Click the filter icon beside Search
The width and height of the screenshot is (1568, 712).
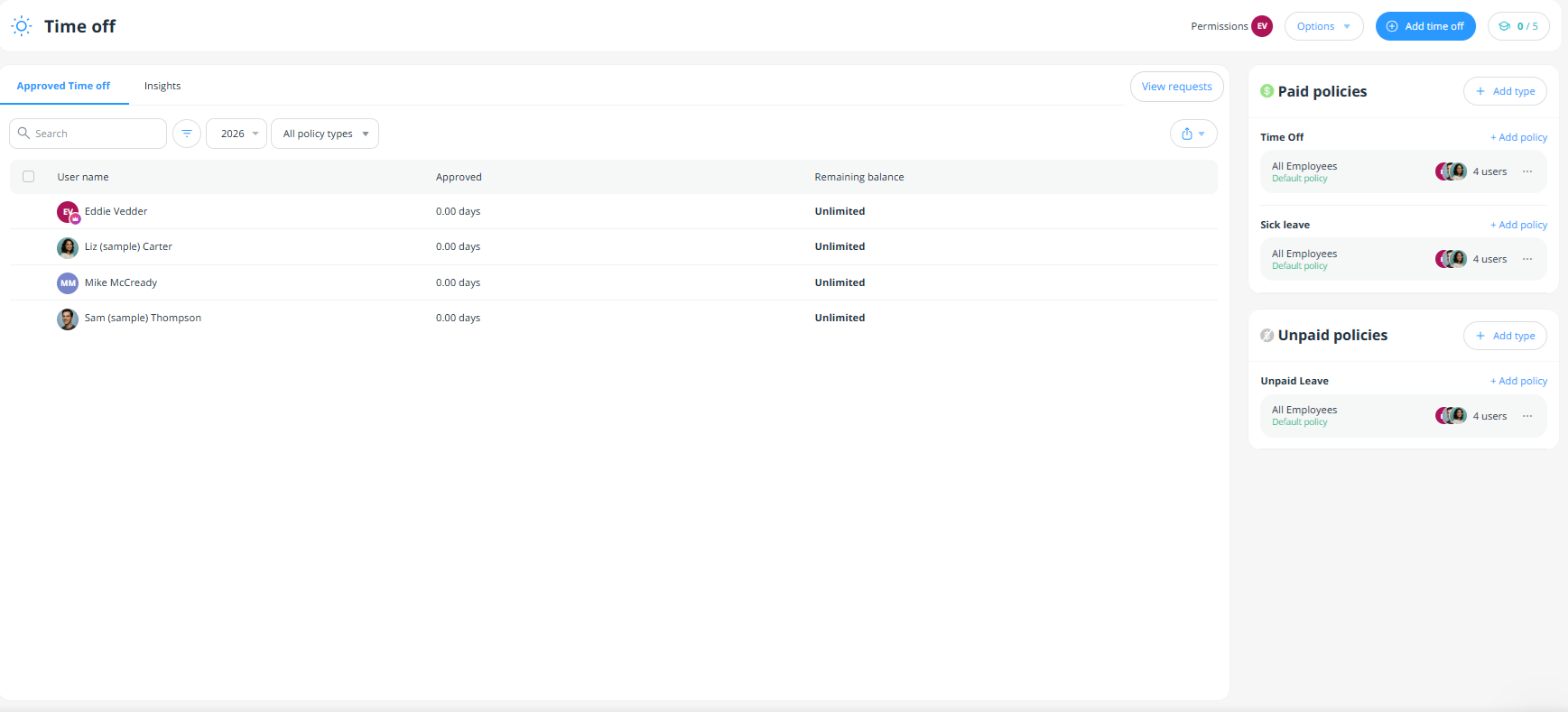pos(187,134)
